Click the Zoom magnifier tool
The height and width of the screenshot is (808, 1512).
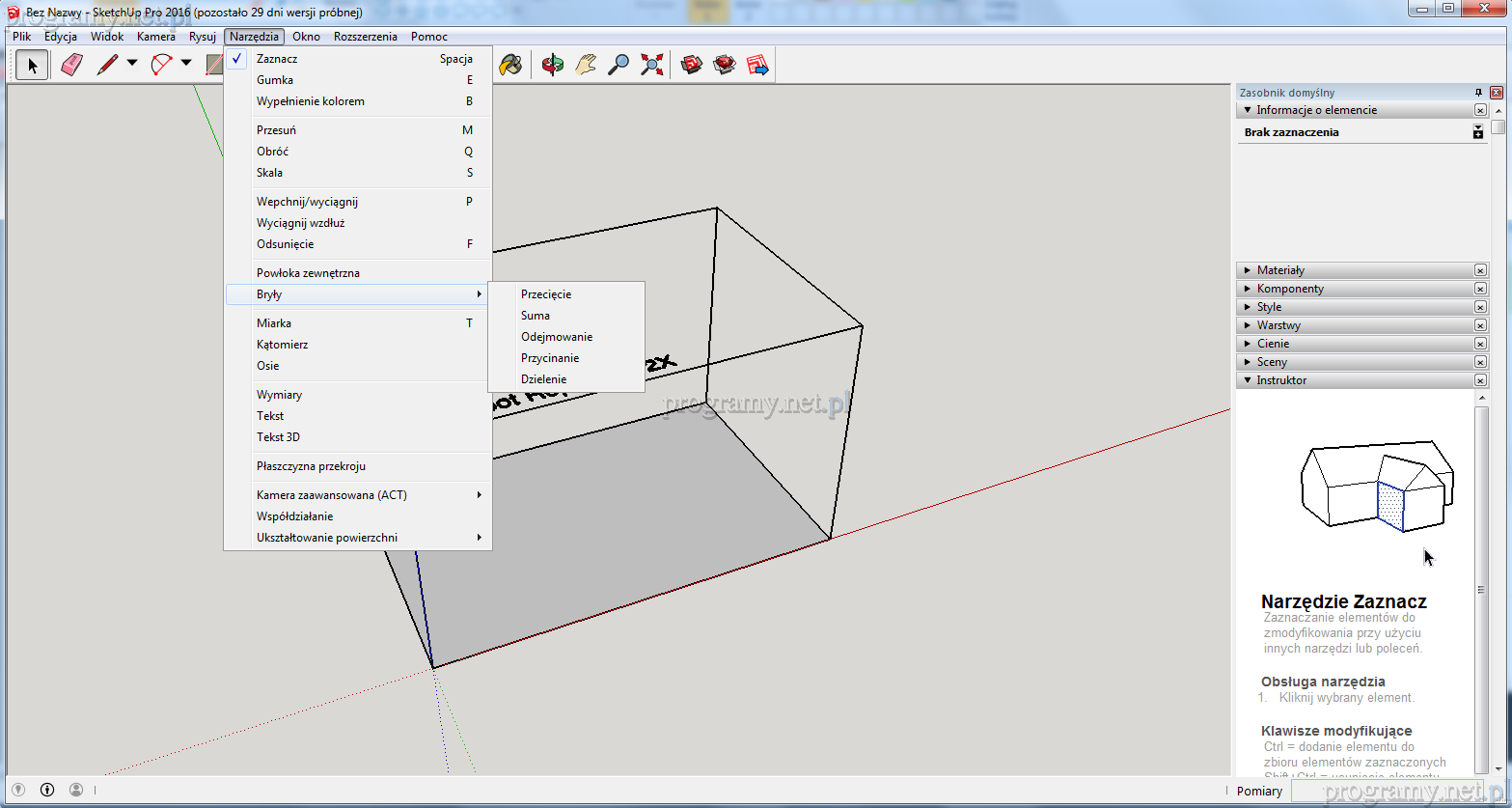pyautogui.click(x=619, y=65)
